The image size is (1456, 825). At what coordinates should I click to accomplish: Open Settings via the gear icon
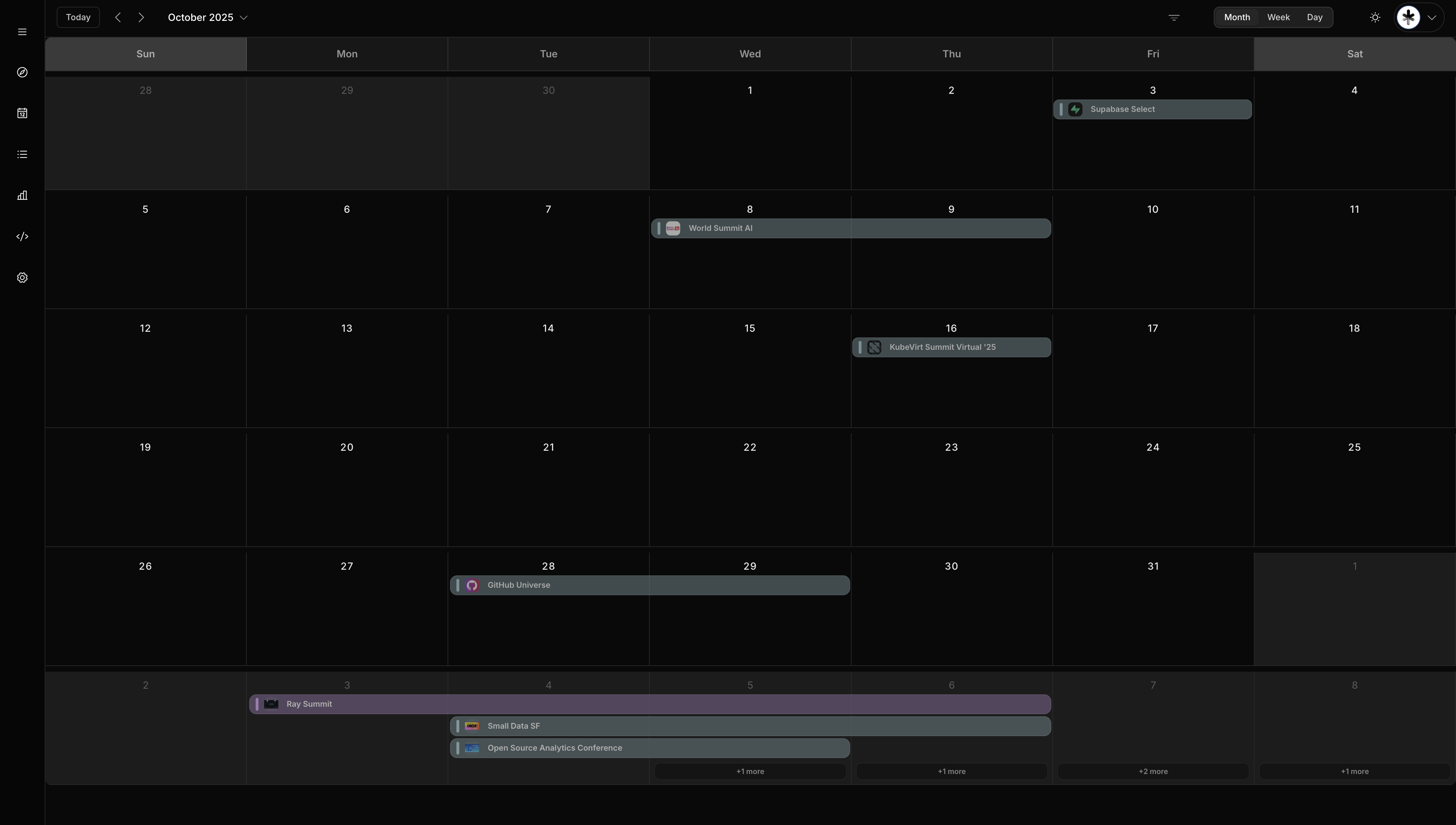pos(22,278)
